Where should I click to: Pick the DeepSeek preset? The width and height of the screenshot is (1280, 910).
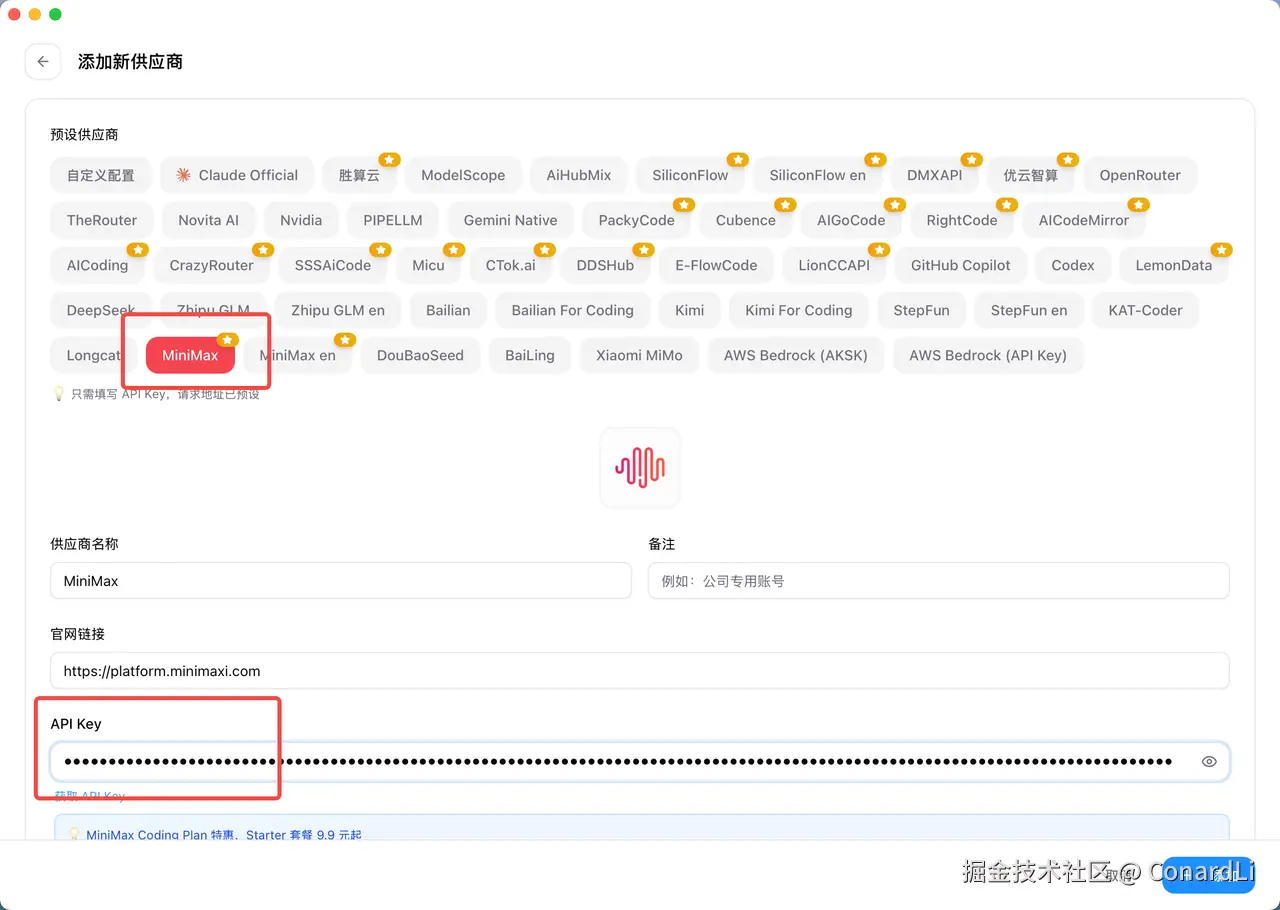pyautogui.click(x=101, y=310)
